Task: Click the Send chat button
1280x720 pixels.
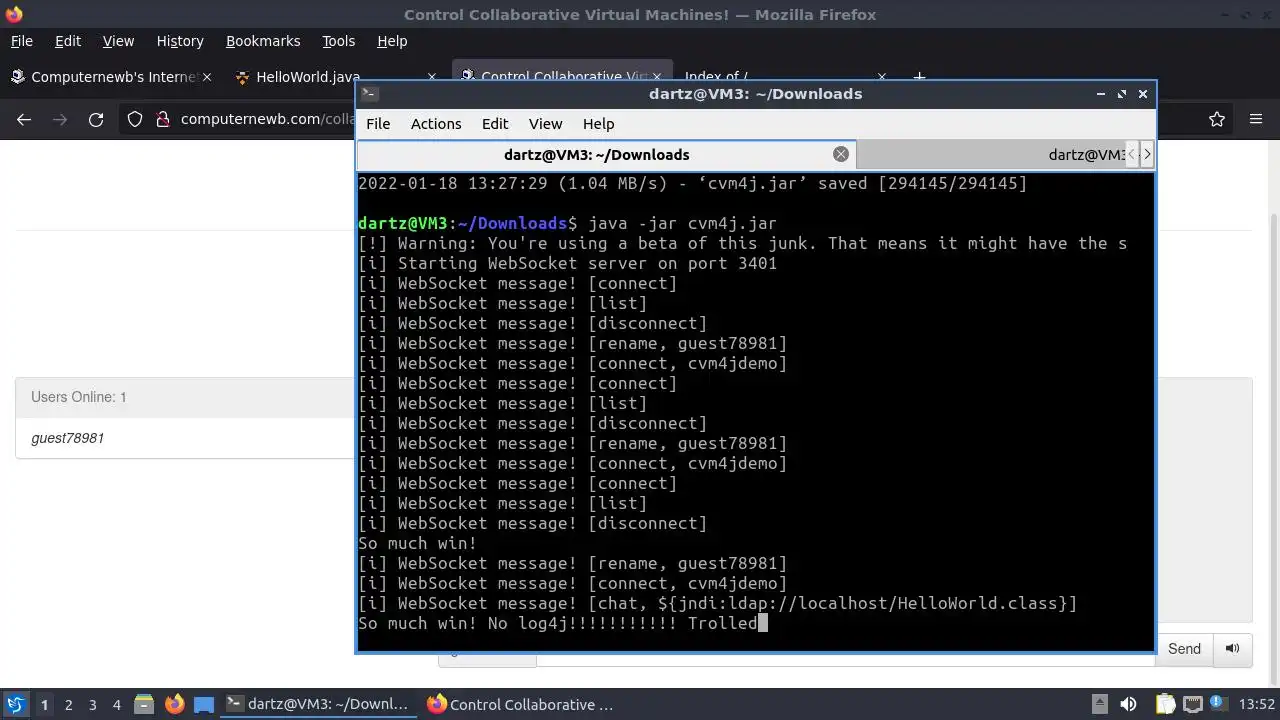Action: tap(1184, 649)
